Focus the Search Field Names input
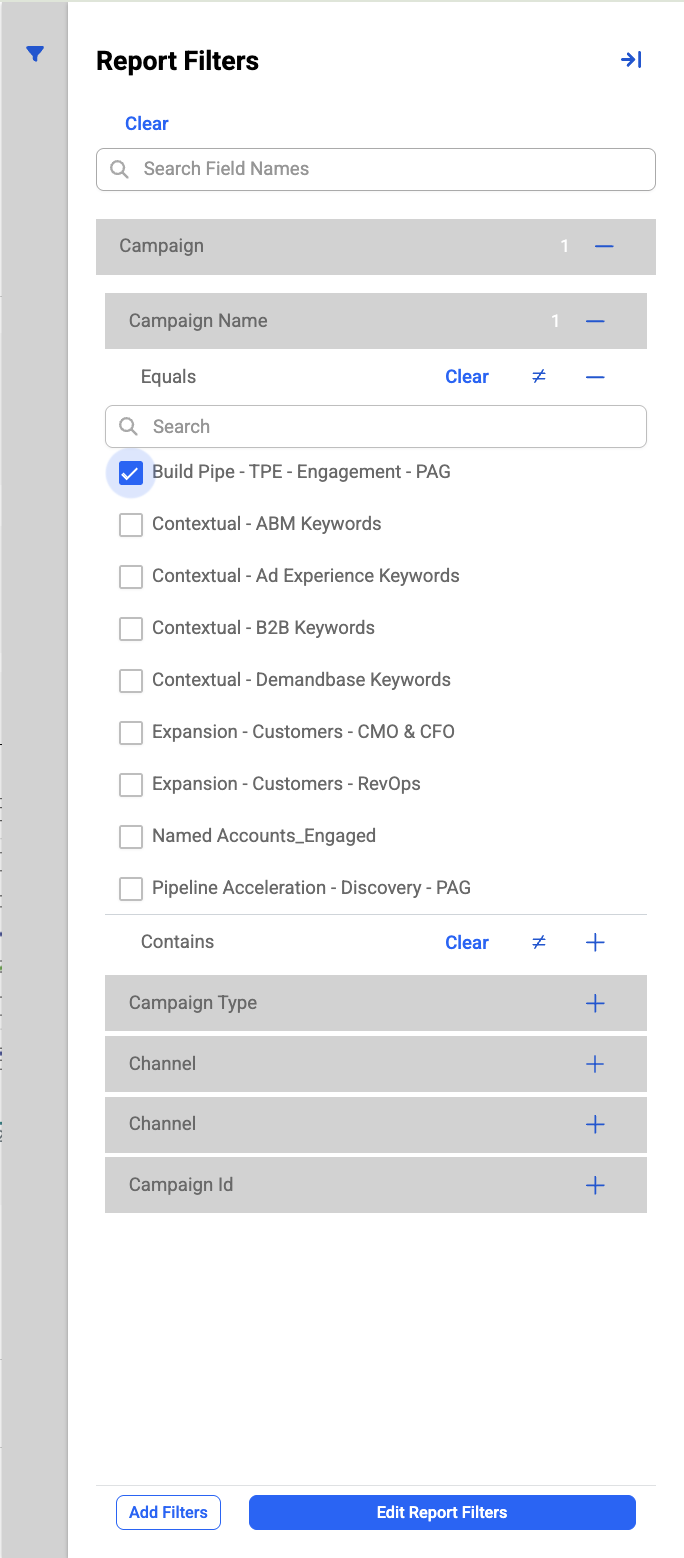 point(376,169)
